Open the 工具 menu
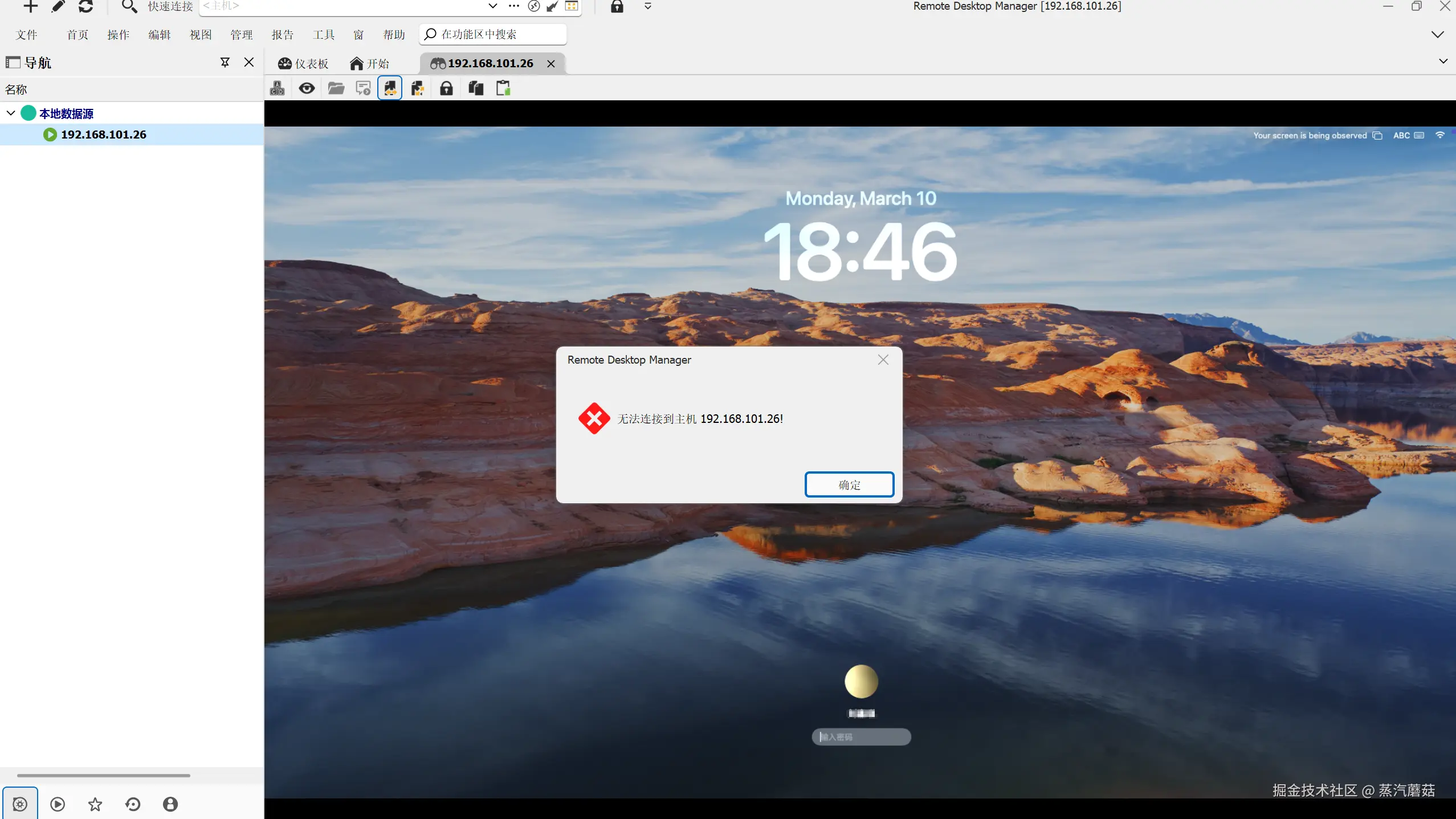The height and width of the screenshot is (819, 1456). click(323, 35)
